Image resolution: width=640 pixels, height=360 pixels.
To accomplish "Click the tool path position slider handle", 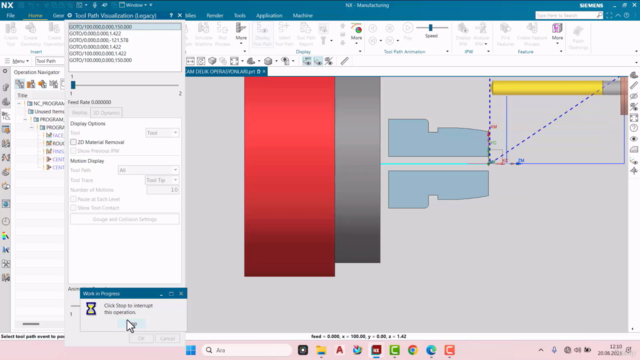I will click(73, 85).
